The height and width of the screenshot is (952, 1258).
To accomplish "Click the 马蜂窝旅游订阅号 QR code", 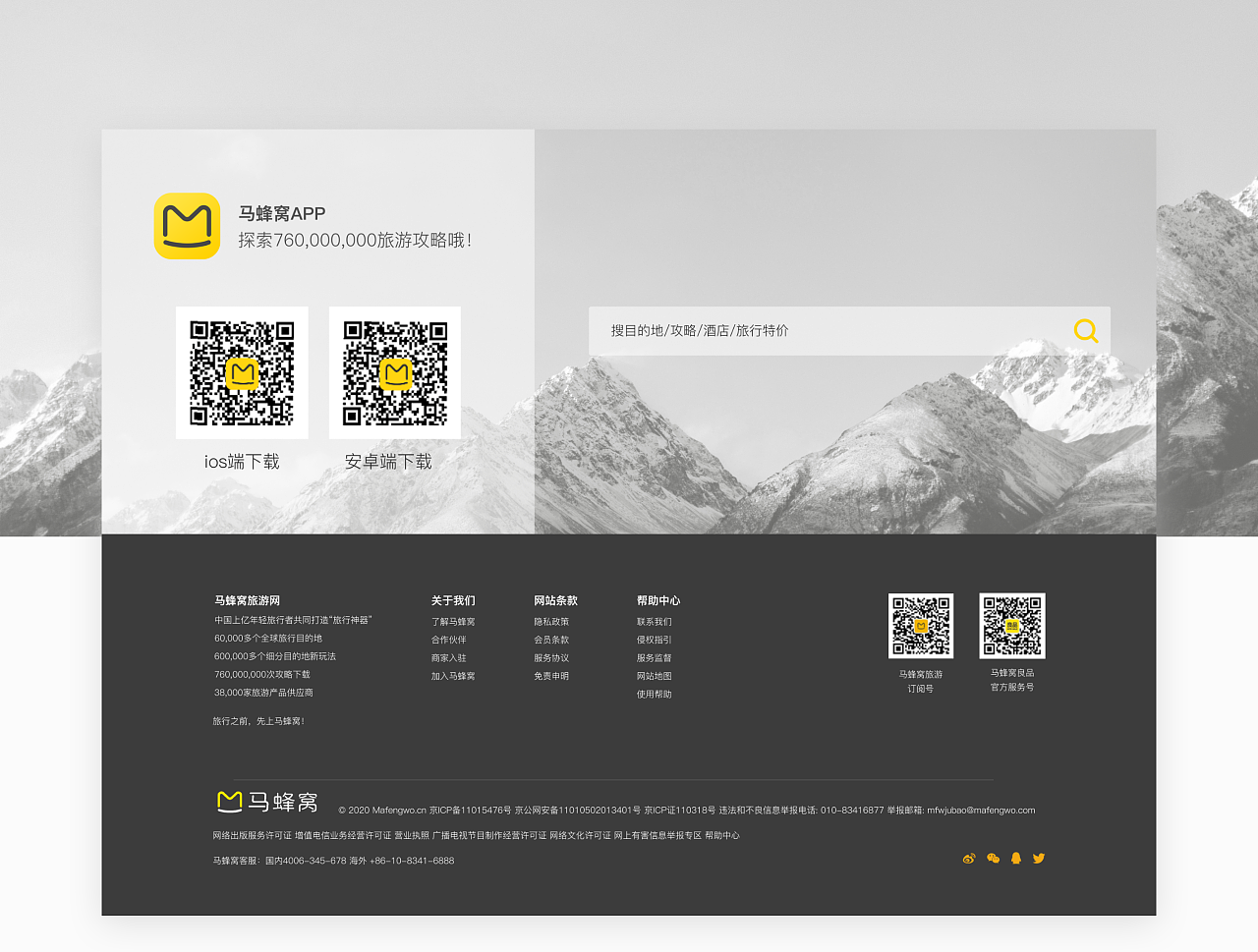I will coord(921,624).
